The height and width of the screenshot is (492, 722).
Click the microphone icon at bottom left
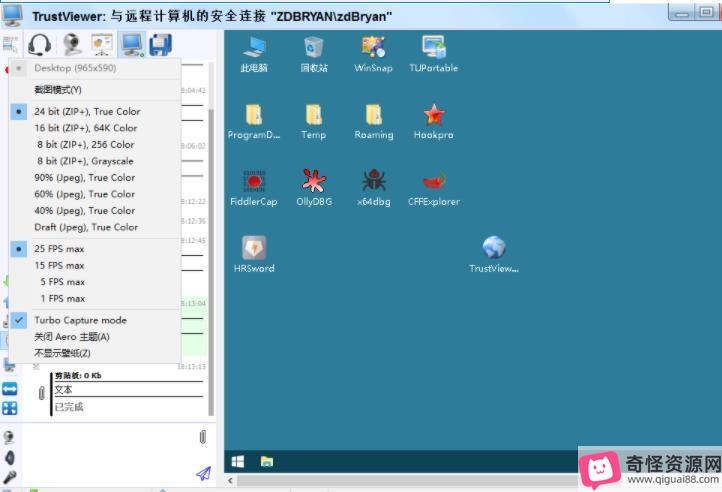9,476
